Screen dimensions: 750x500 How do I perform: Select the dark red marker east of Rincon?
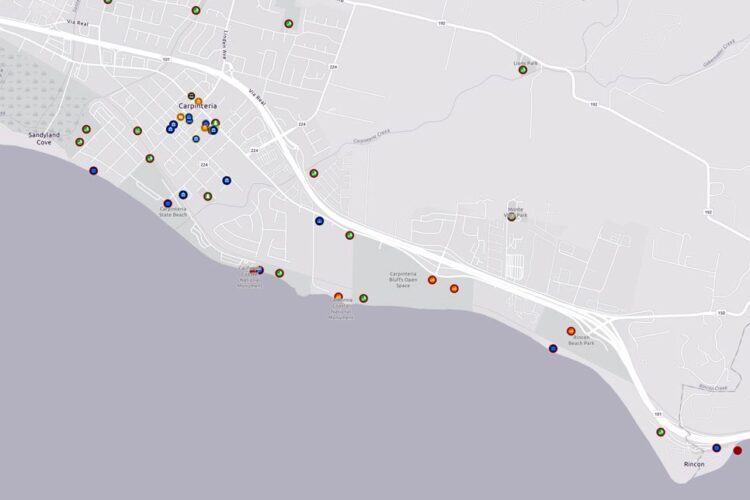(x=738, y=450)
